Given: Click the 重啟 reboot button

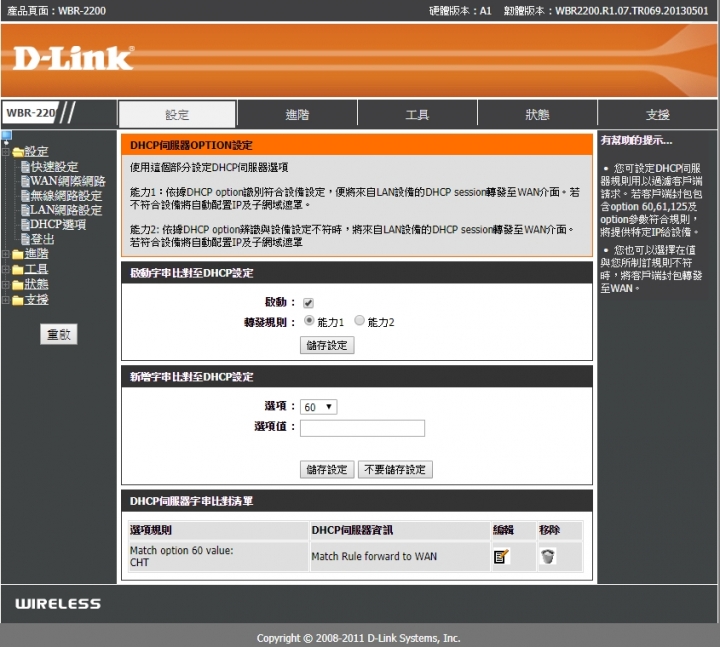Looking at the screenshot, I should tap(58, 334).
